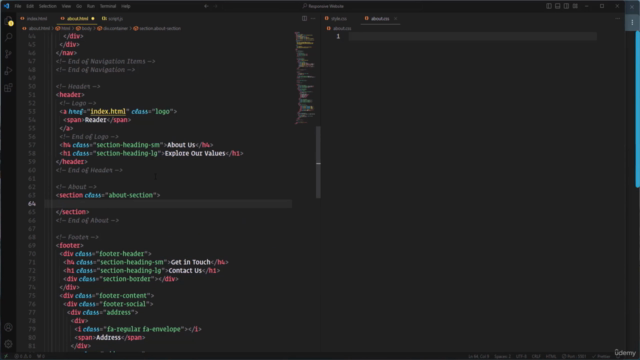Click the ports indicator in status bar
Viewport: 640px width, 360px height.
41,356
